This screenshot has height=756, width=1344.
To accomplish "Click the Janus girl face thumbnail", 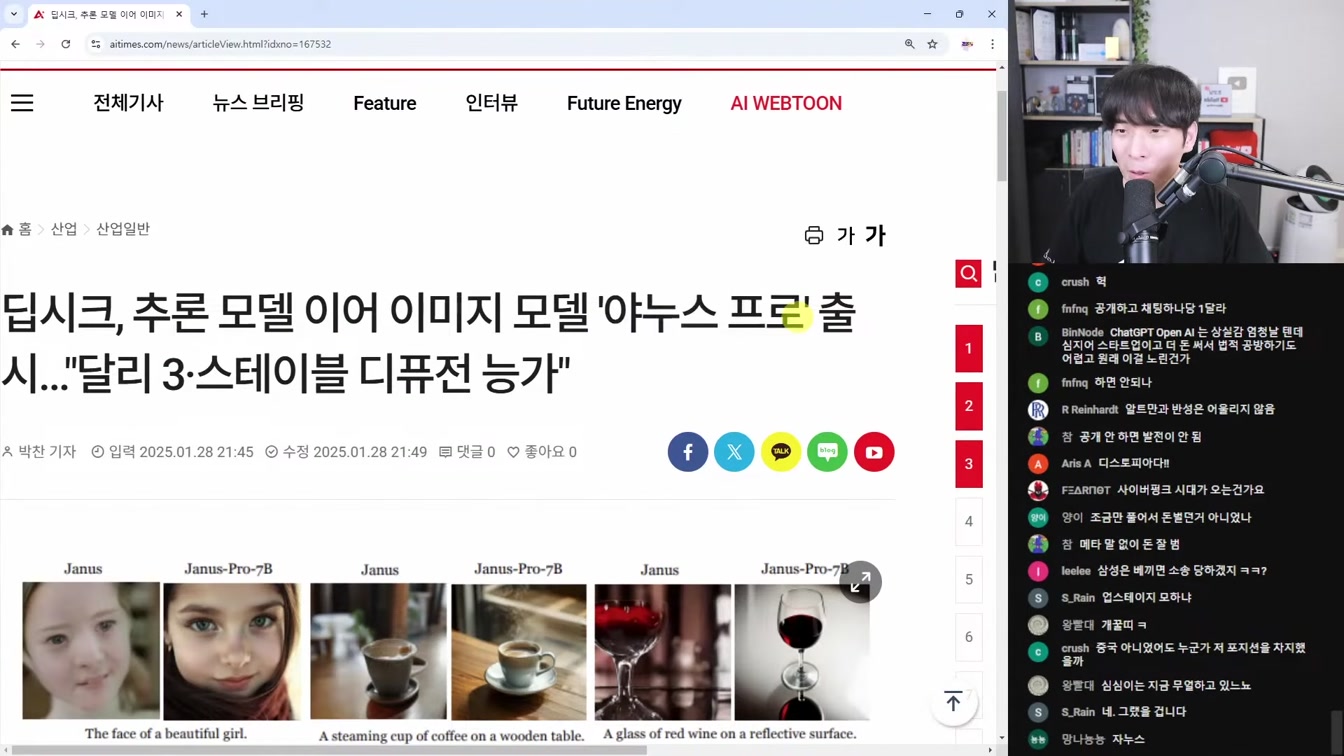I will [91, 651].
